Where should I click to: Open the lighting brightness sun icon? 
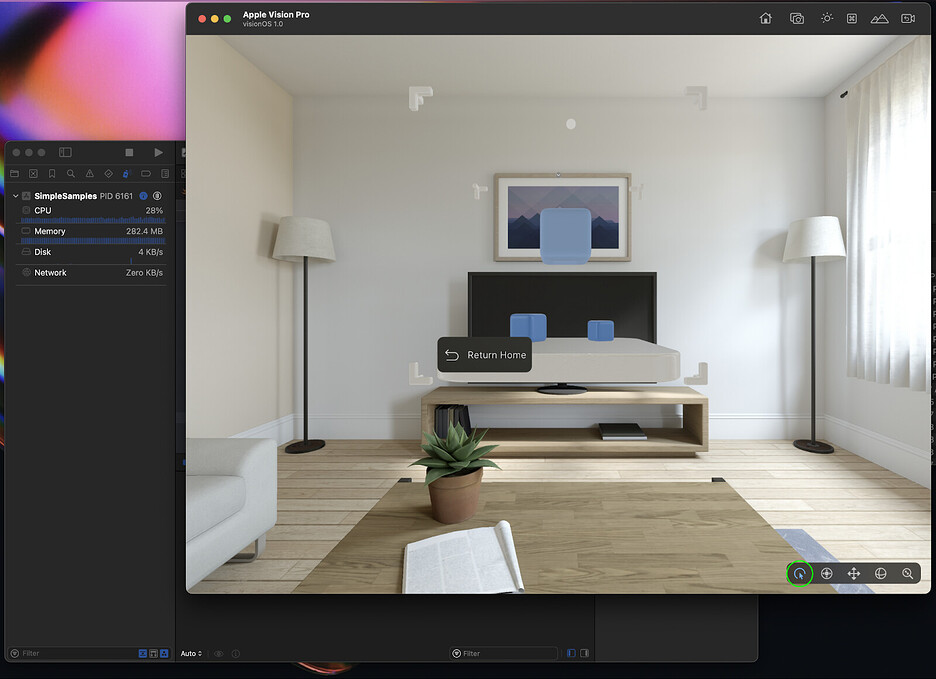pos(827,18)
